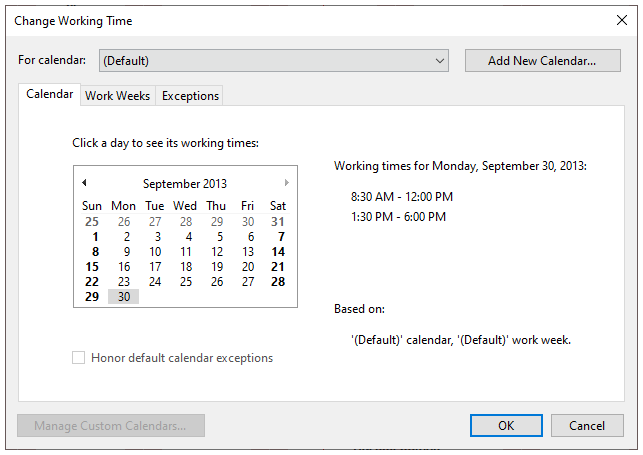This screenshot has height=455, width=643.
Task: Select Thursday September 26
Action: (x=217, y=282)
